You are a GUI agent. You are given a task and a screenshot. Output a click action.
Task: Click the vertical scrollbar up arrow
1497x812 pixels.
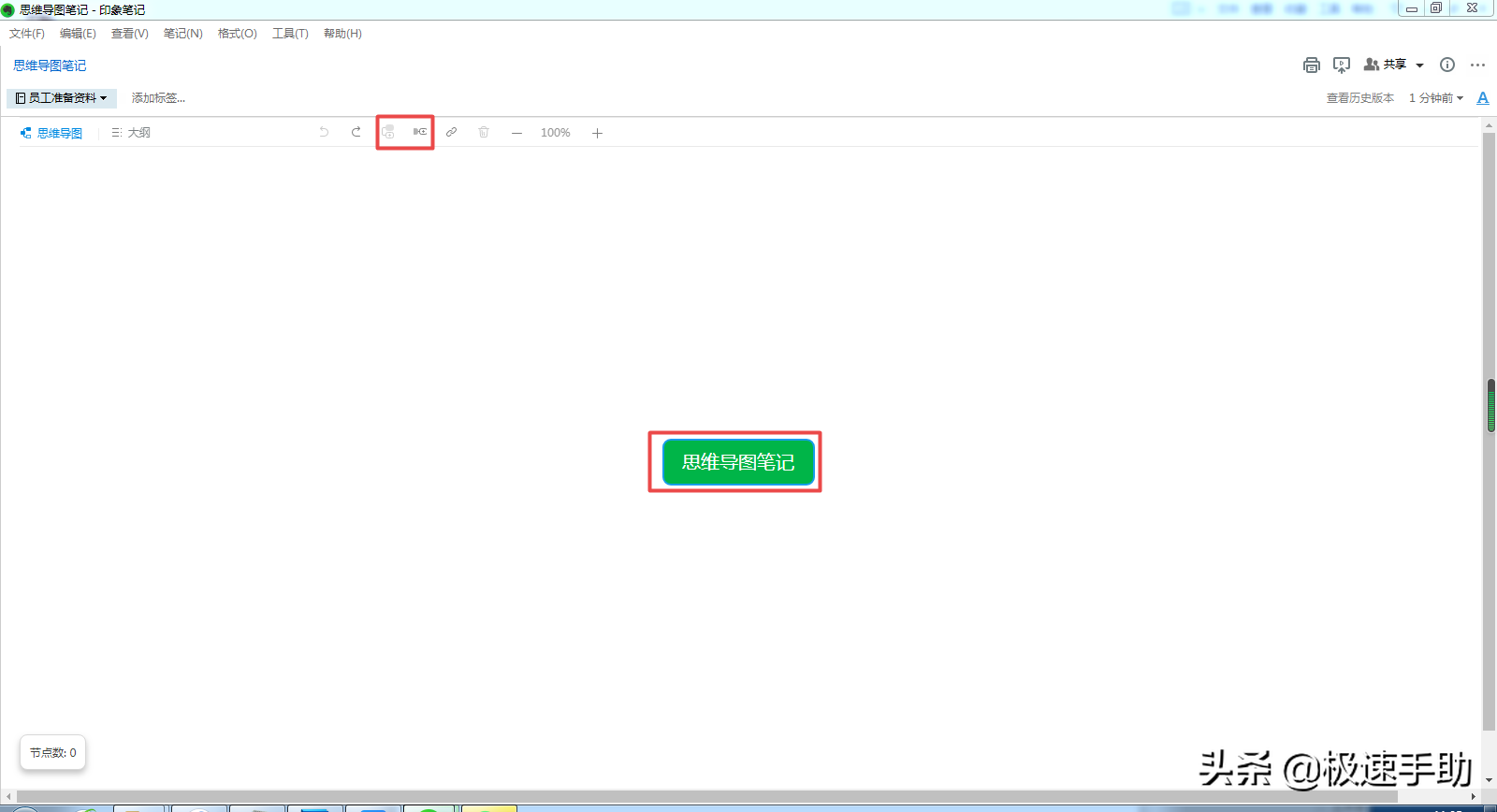(1490, 124)
